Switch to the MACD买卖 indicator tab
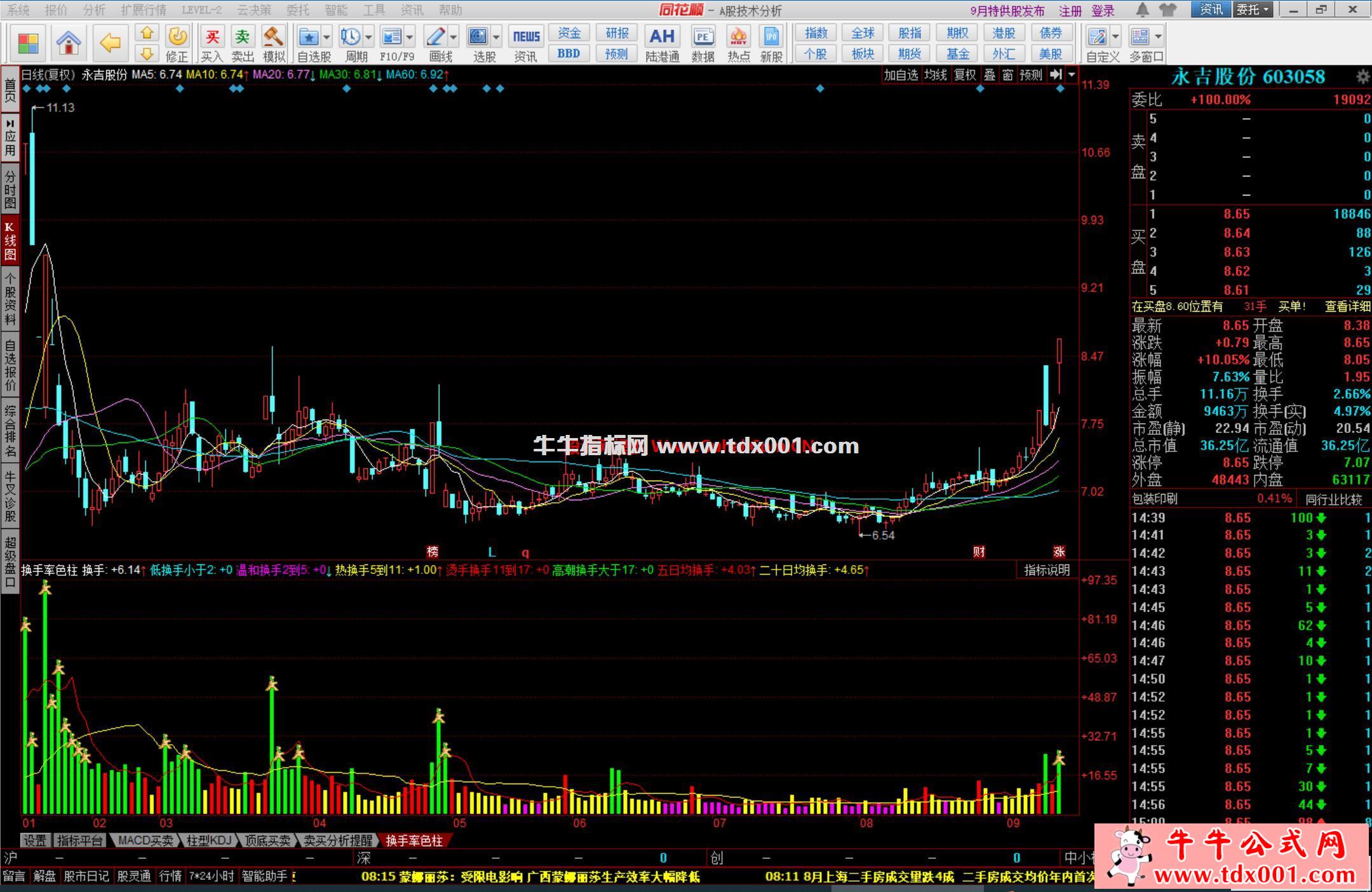This screenshot has width=1372, height=892. (x=145, y=840)
